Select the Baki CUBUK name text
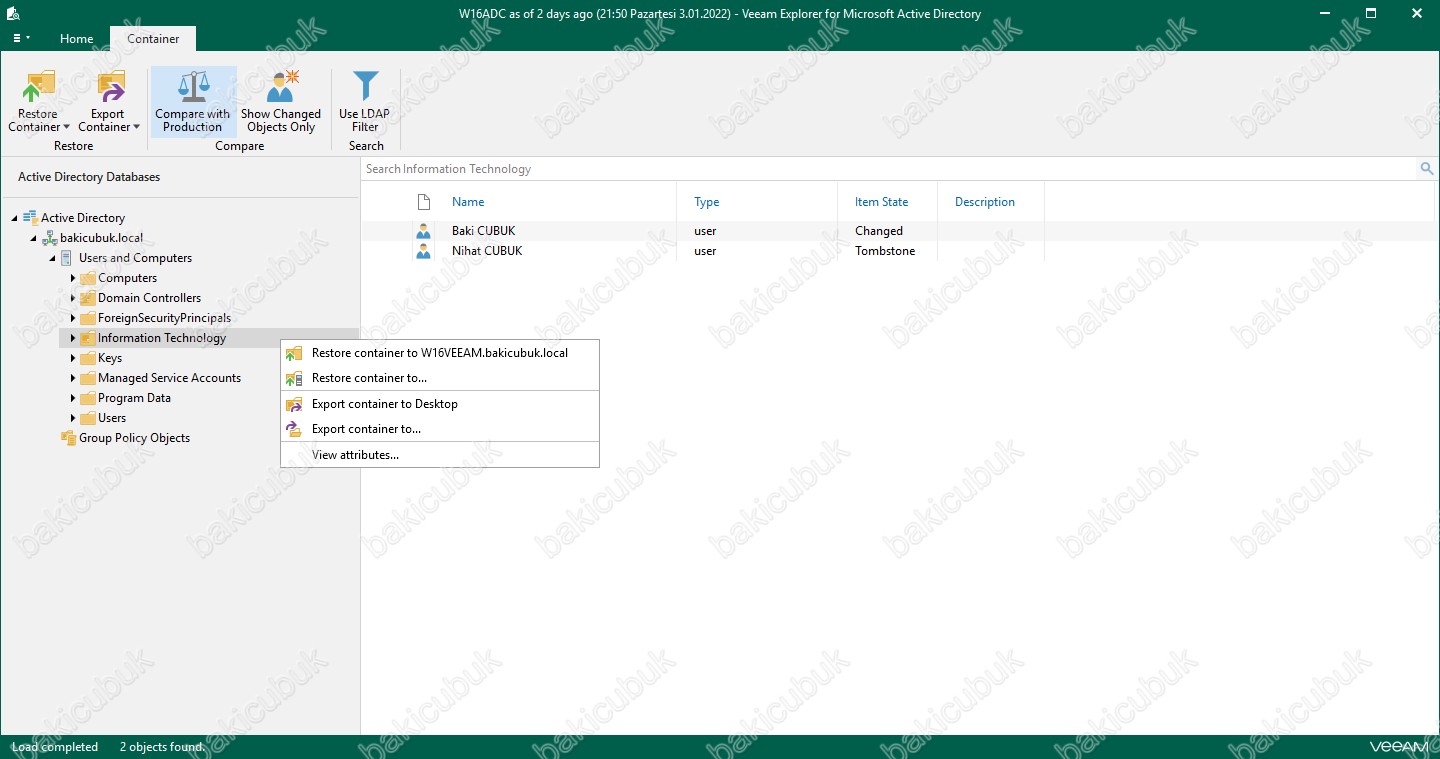 pos(483,231)
